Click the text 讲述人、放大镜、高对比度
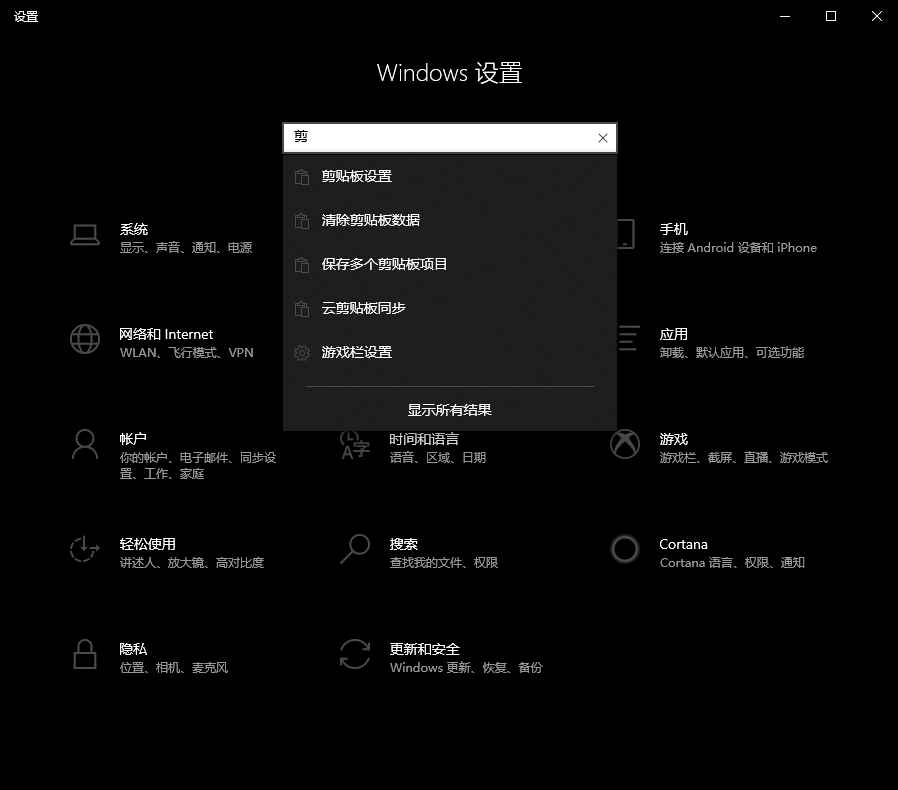898x790 pixels. tap(192, 563)
